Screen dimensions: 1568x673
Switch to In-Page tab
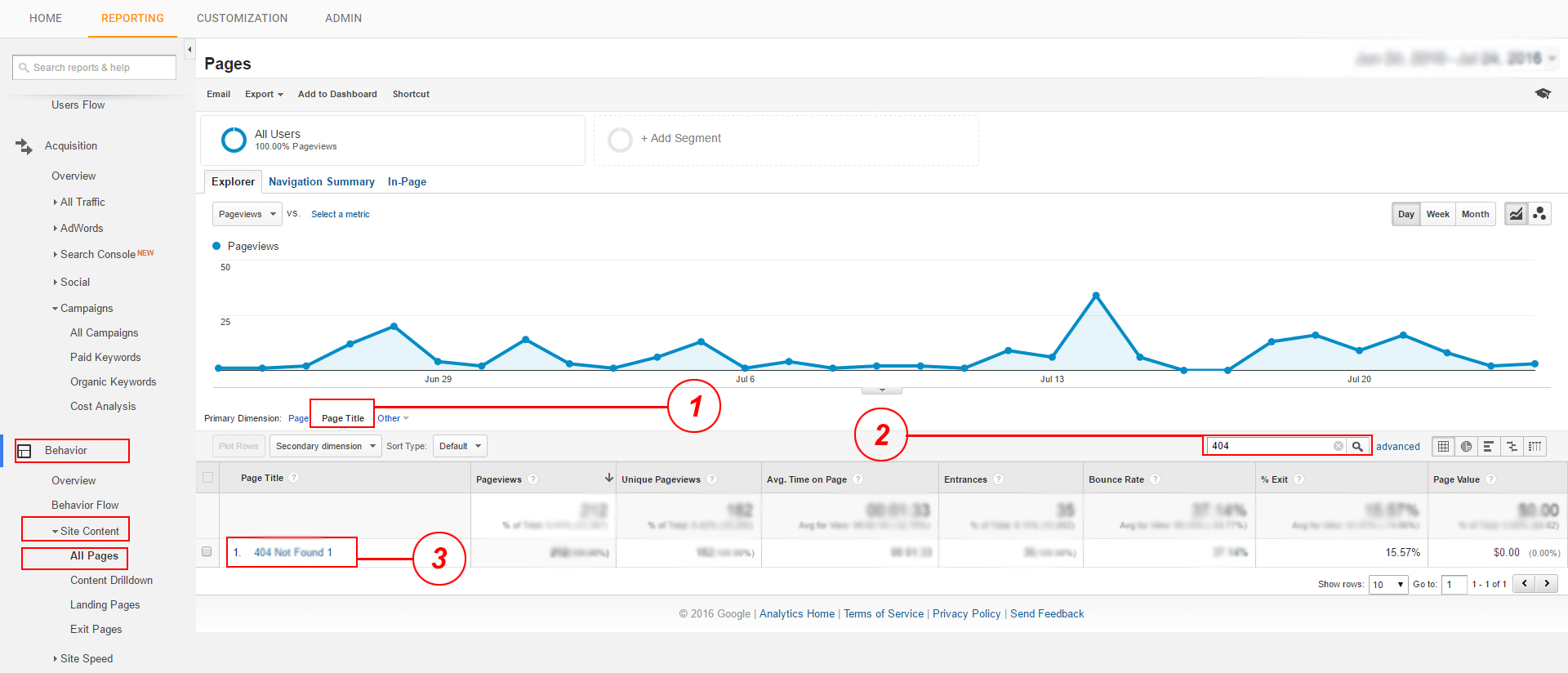point(407,181)
